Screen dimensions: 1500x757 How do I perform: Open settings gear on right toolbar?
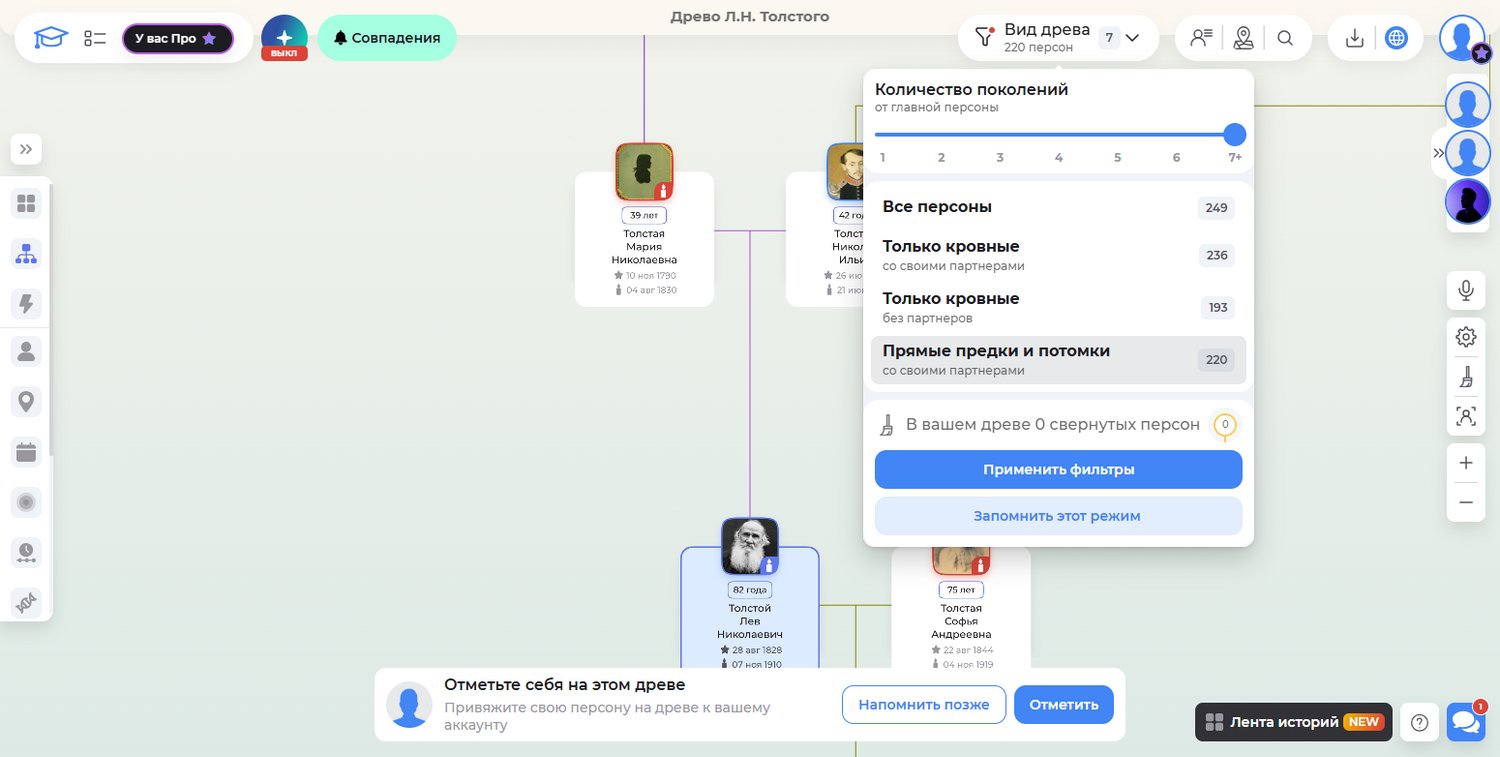point(1466,337)
